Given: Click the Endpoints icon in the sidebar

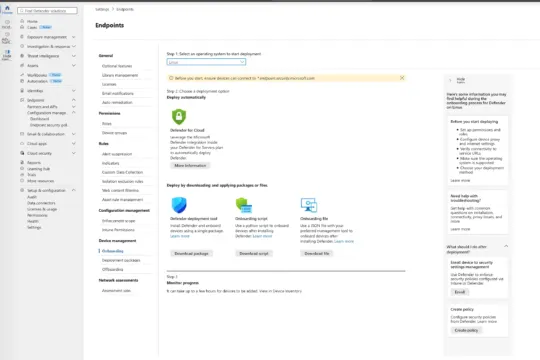Looking at the screenshot, I should [22, 100].
